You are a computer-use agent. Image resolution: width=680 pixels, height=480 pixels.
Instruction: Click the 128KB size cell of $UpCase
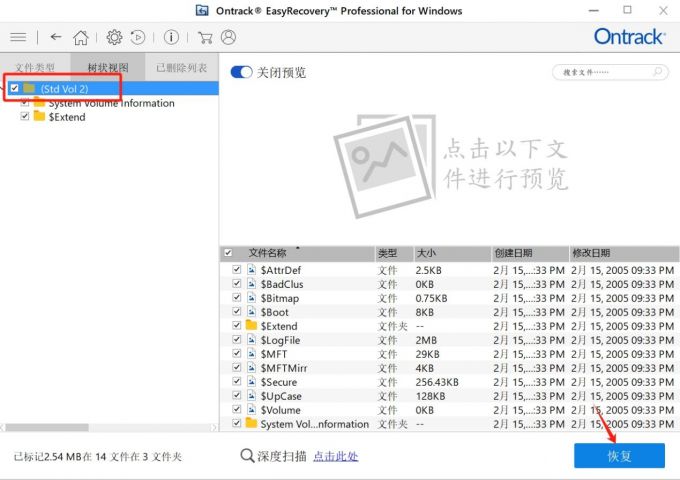[x=430, y=396]
